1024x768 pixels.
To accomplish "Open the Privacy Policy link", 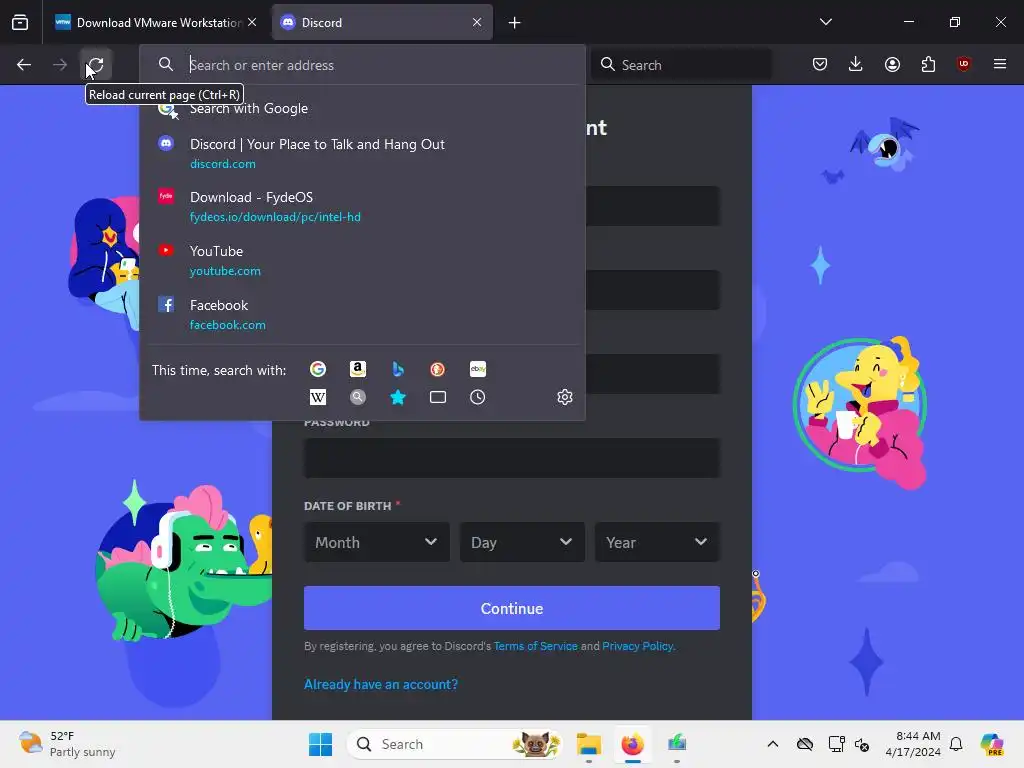I will click(x=637, y=646).
